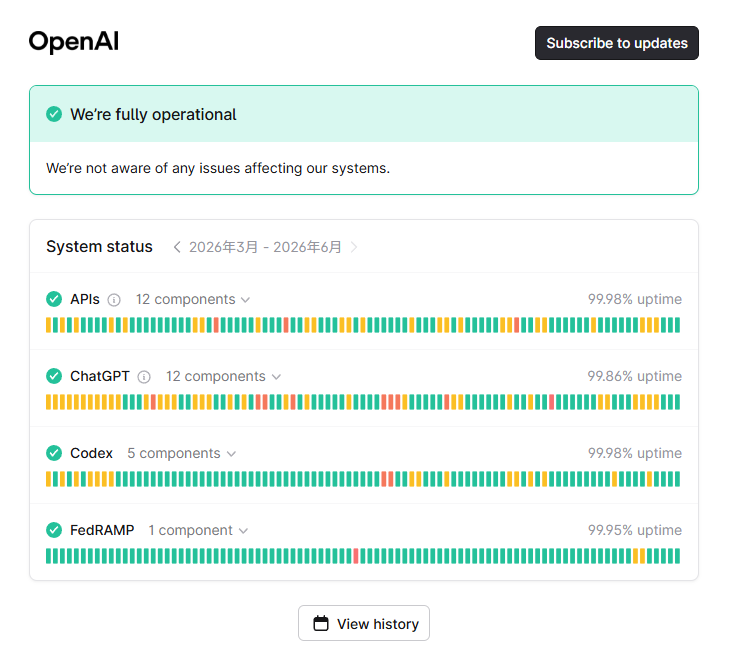Click the green checkmark beside fully operational
The height and width of the screenshot is (660, 740).
[x=54, y=114]
